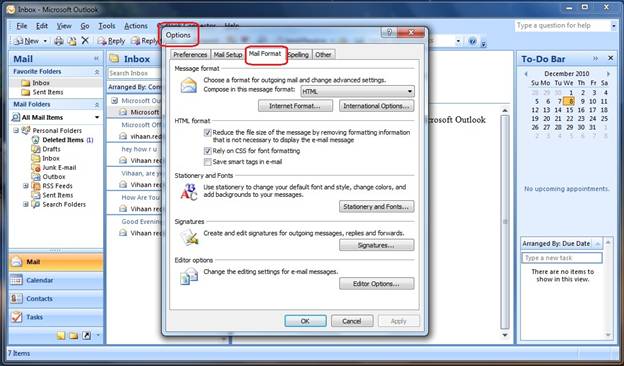Screen dimensions: 624x366
Task: Open the Outbox folder
Action: [54, 177]
